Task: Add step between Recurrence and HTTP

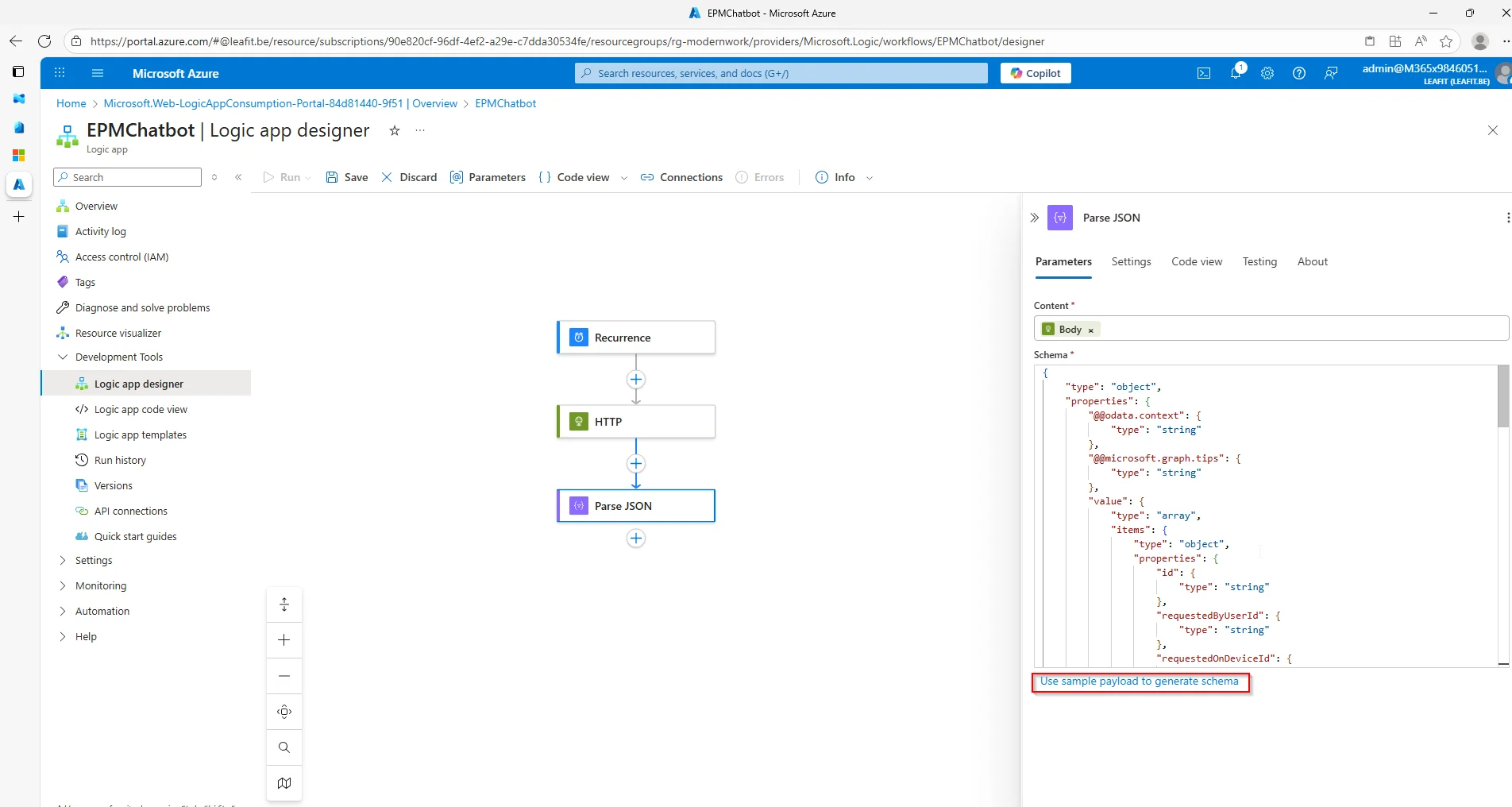Action: [636, 380]
